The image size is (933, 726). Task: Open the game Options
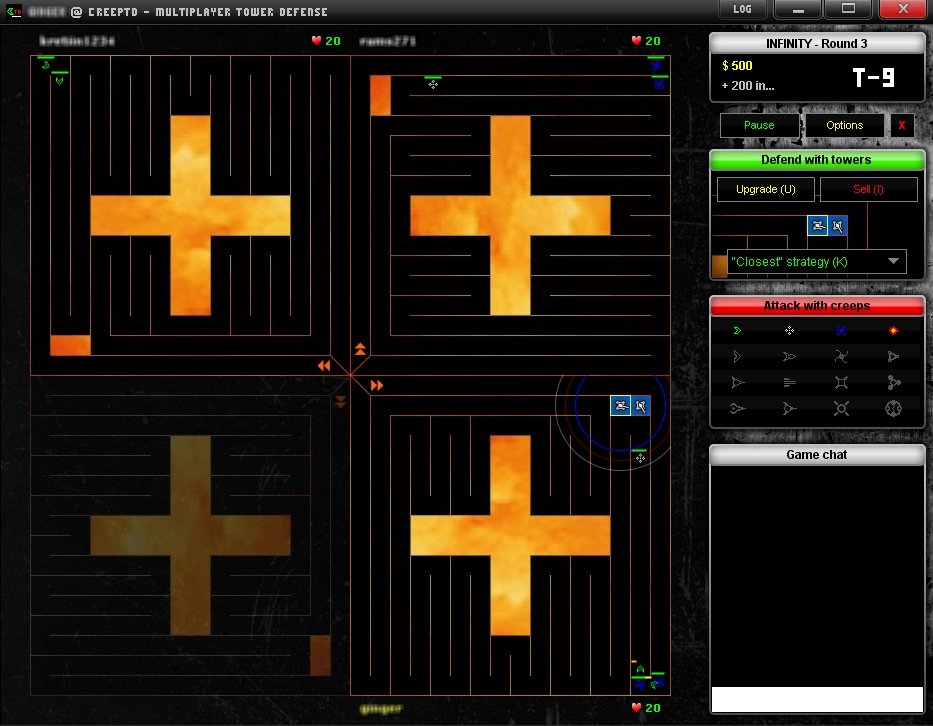[844, 125]
